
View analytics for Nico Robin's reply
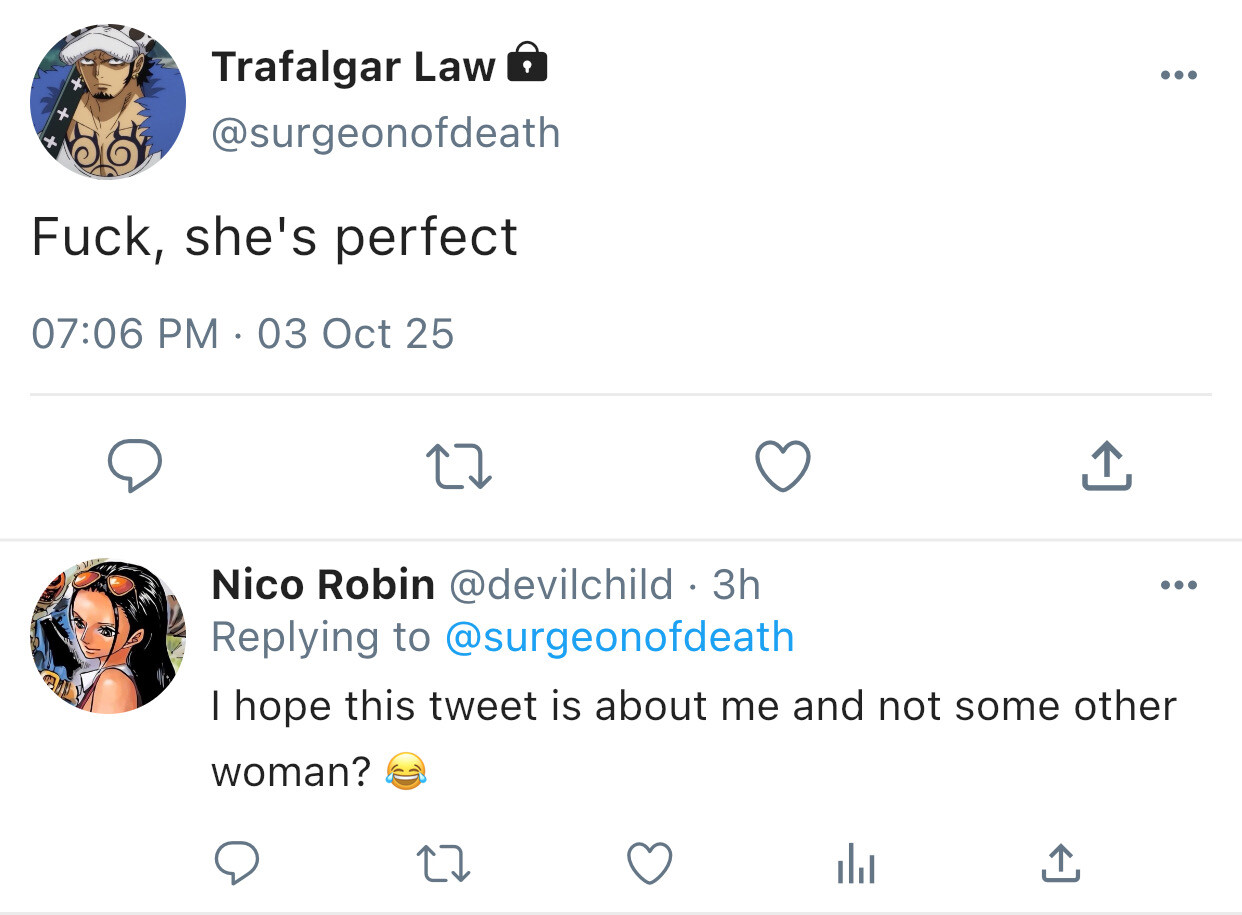point(855,863)
